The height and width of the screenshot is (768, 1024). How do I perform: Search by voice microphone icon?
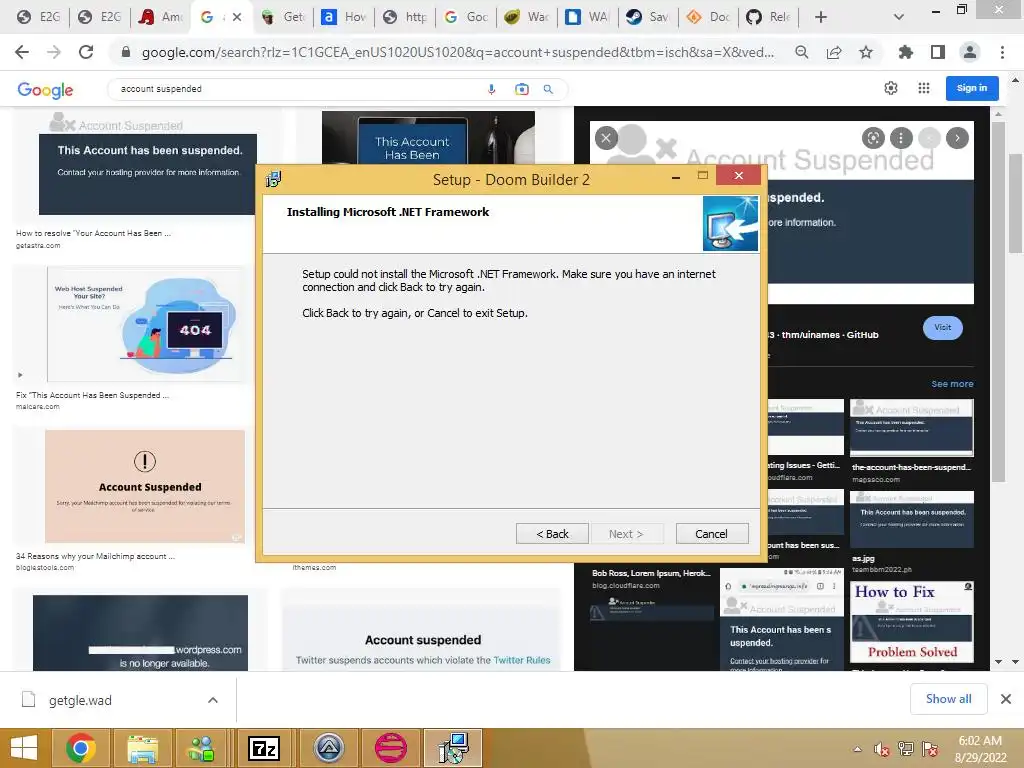coord(491,89)
